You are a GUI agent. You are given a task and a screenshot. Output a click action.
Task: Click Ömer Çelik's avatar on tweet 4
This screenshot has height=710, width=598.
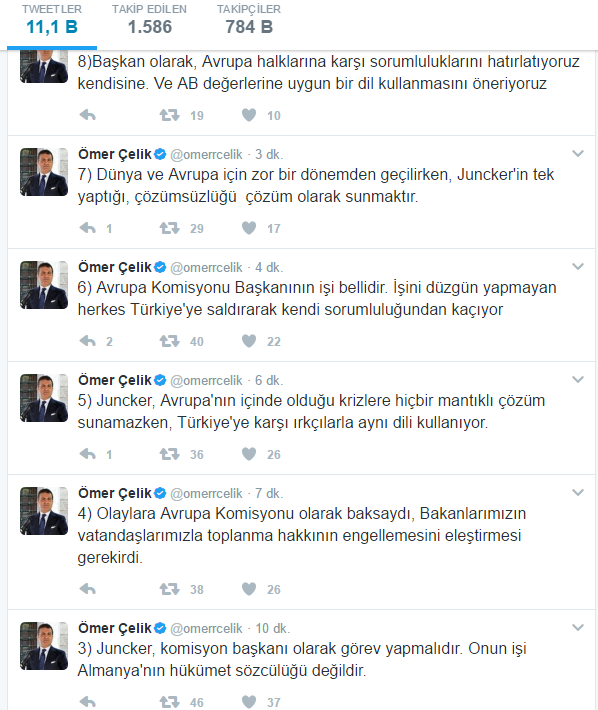(44, 511)
